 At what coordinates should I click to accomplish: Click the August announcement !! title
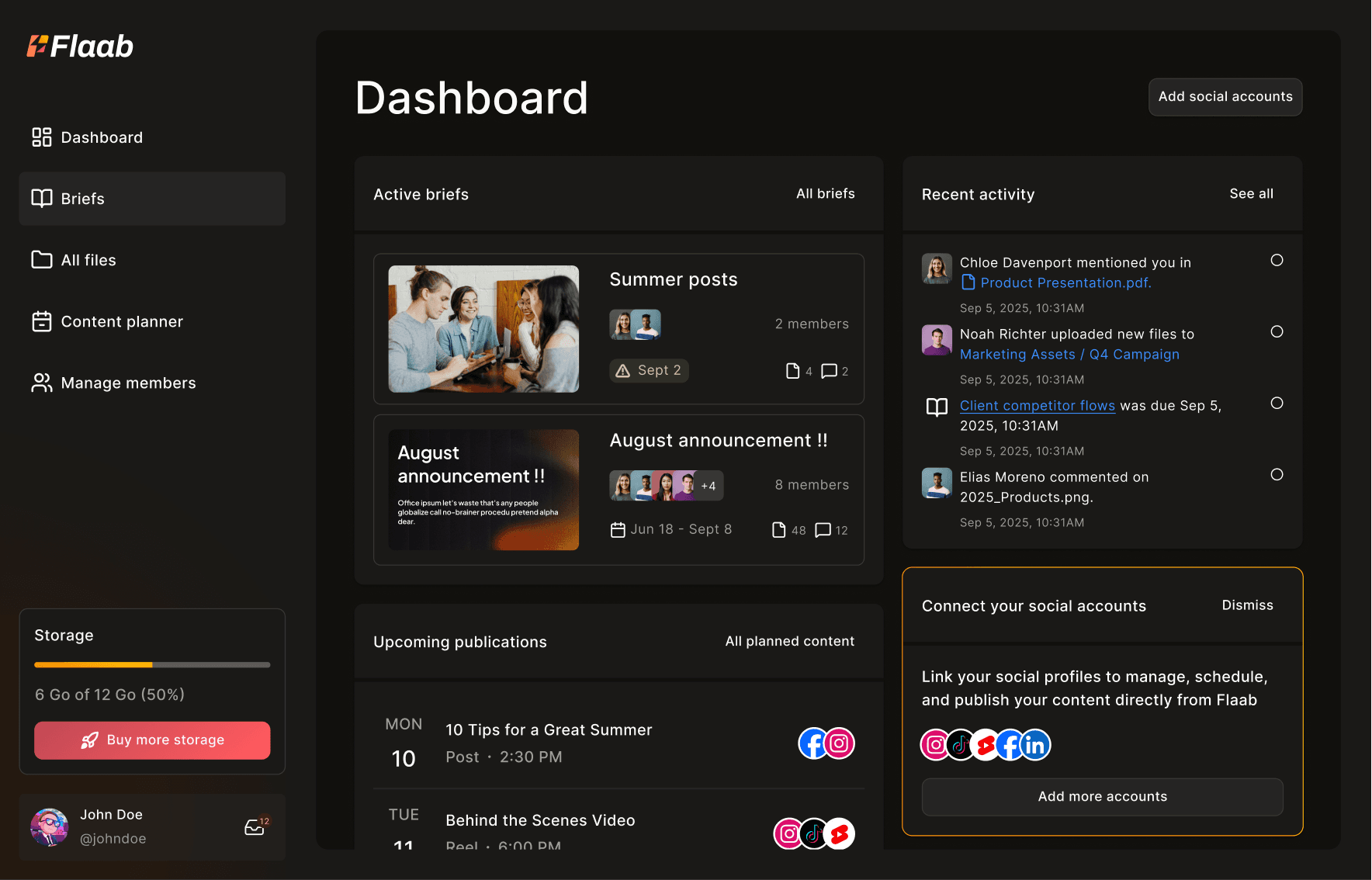pos(719,440)
